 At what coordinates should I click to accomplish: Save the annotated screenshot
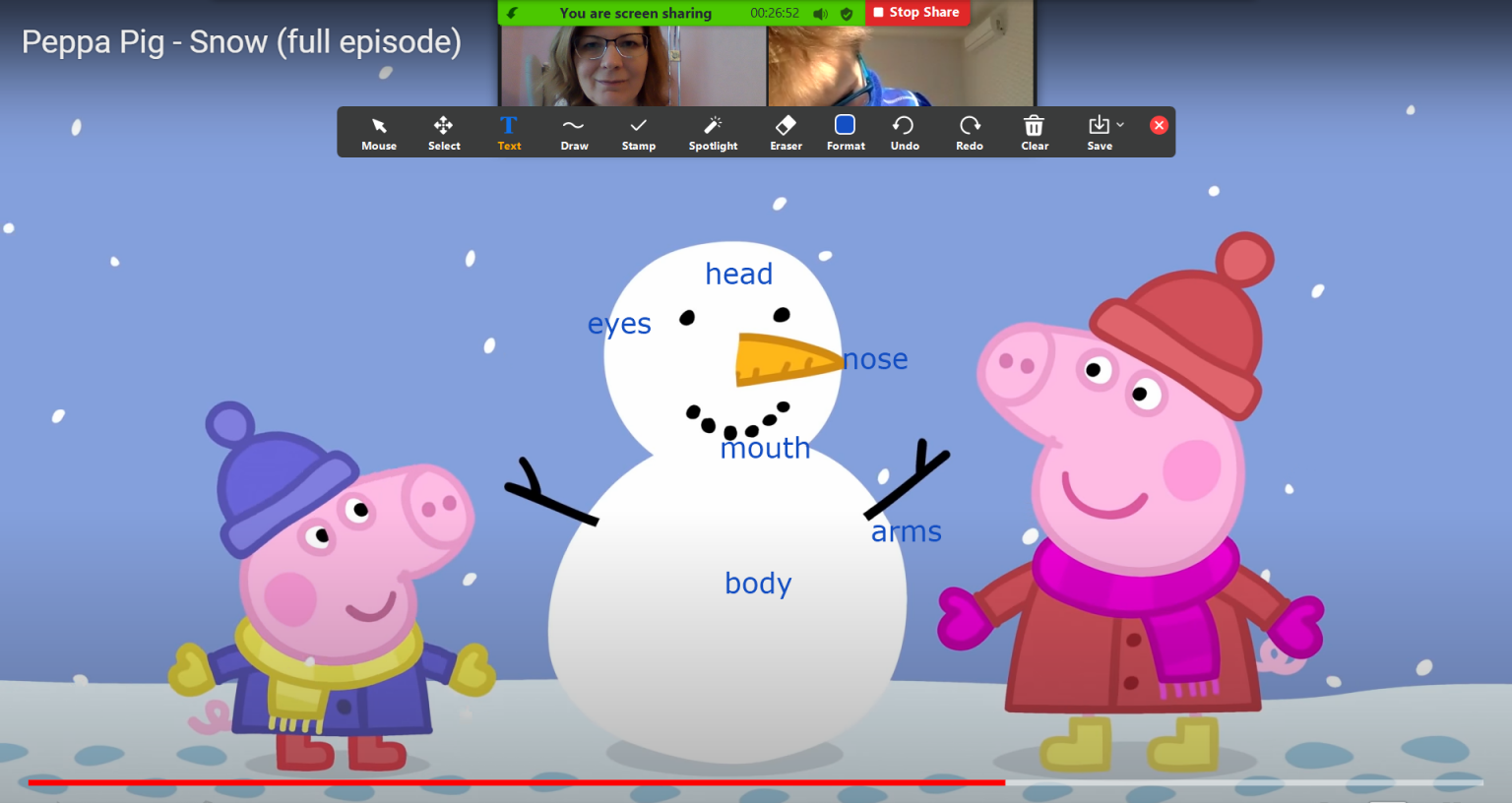1098,133
